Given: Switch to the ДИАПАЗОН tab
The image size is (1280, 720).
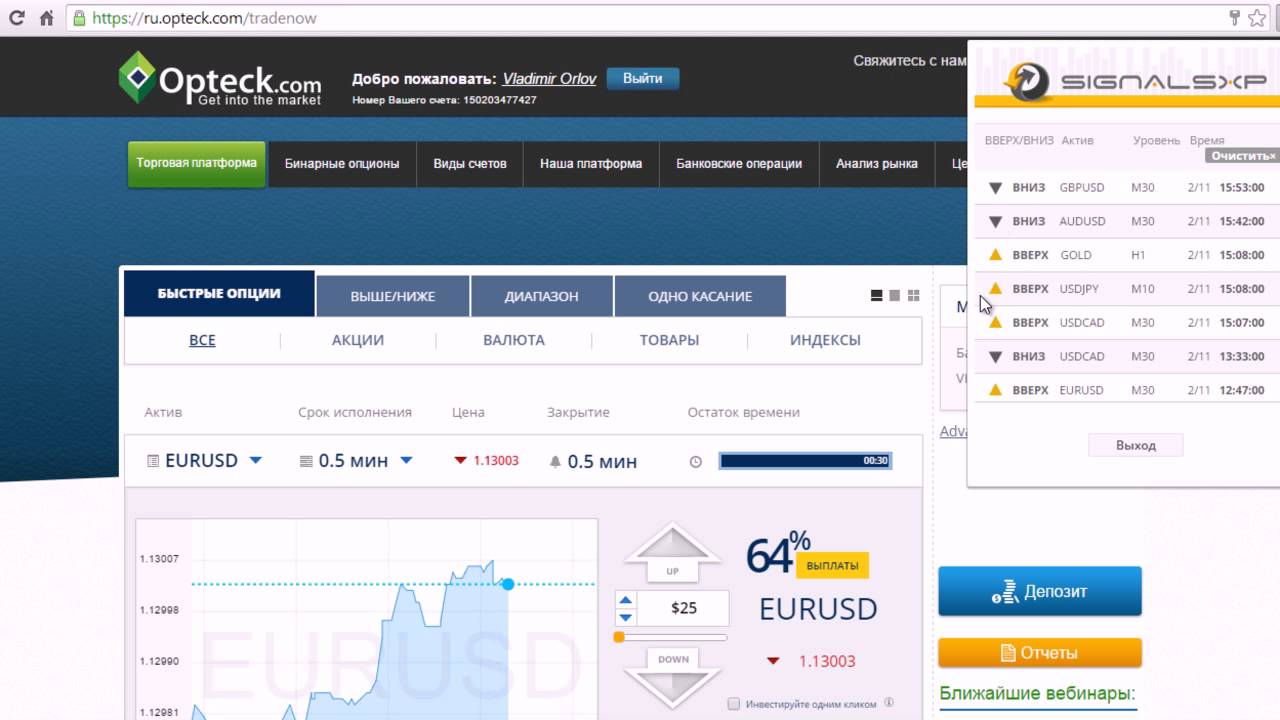Looking at the screenshot, I should (541, 296).
